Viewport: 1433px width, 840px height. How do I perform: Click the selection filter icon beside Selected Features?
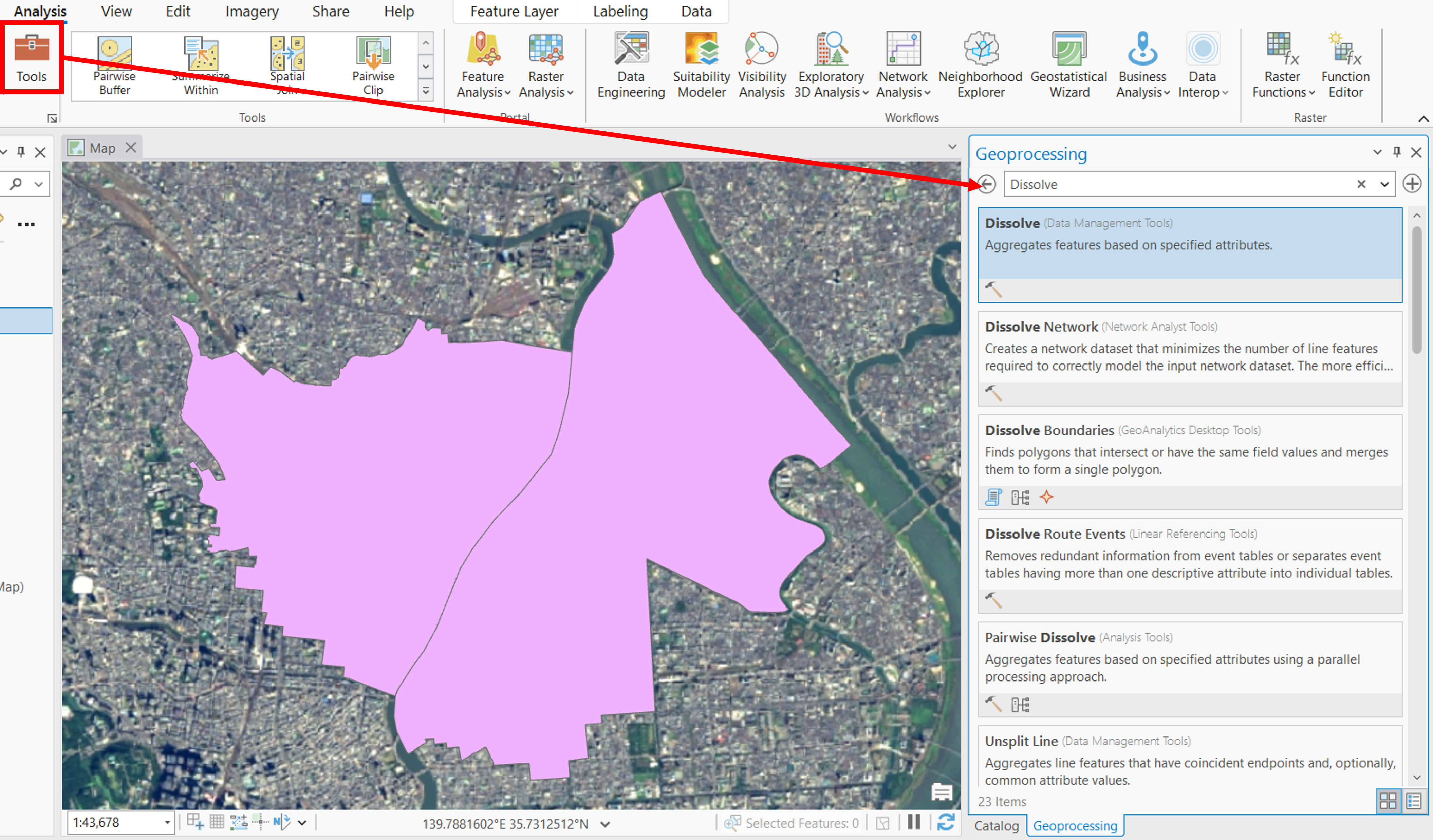(x=882, y=823)
